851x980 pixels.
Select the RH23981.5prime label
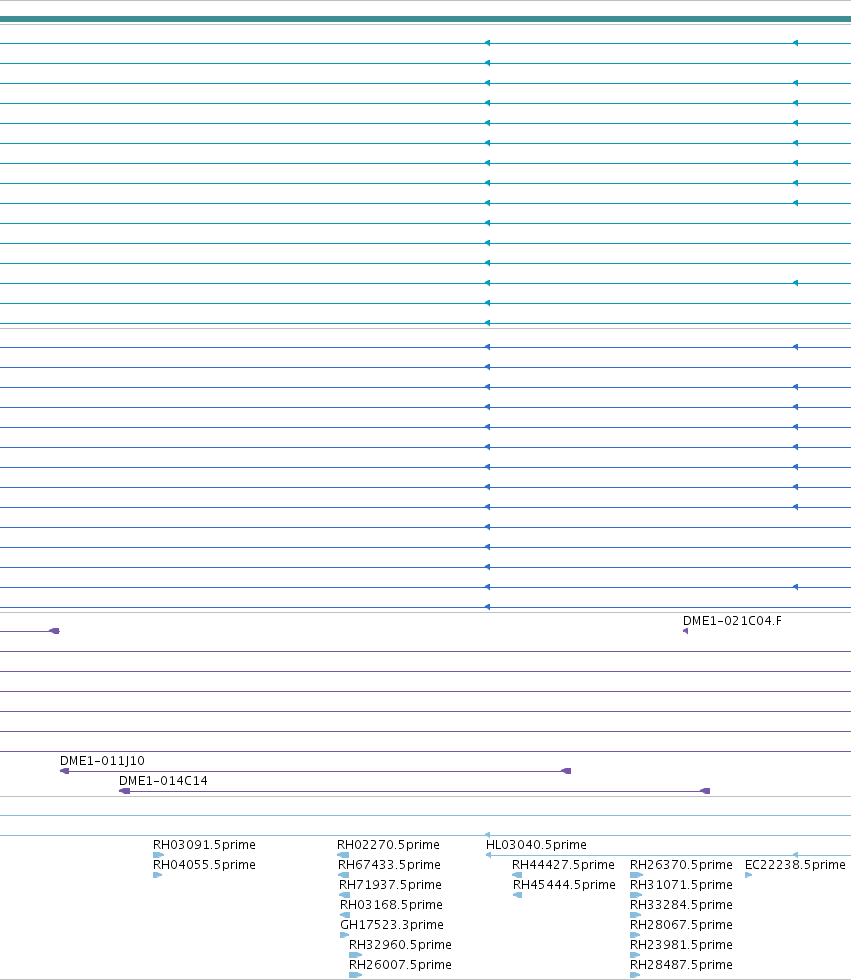[681, 944]
